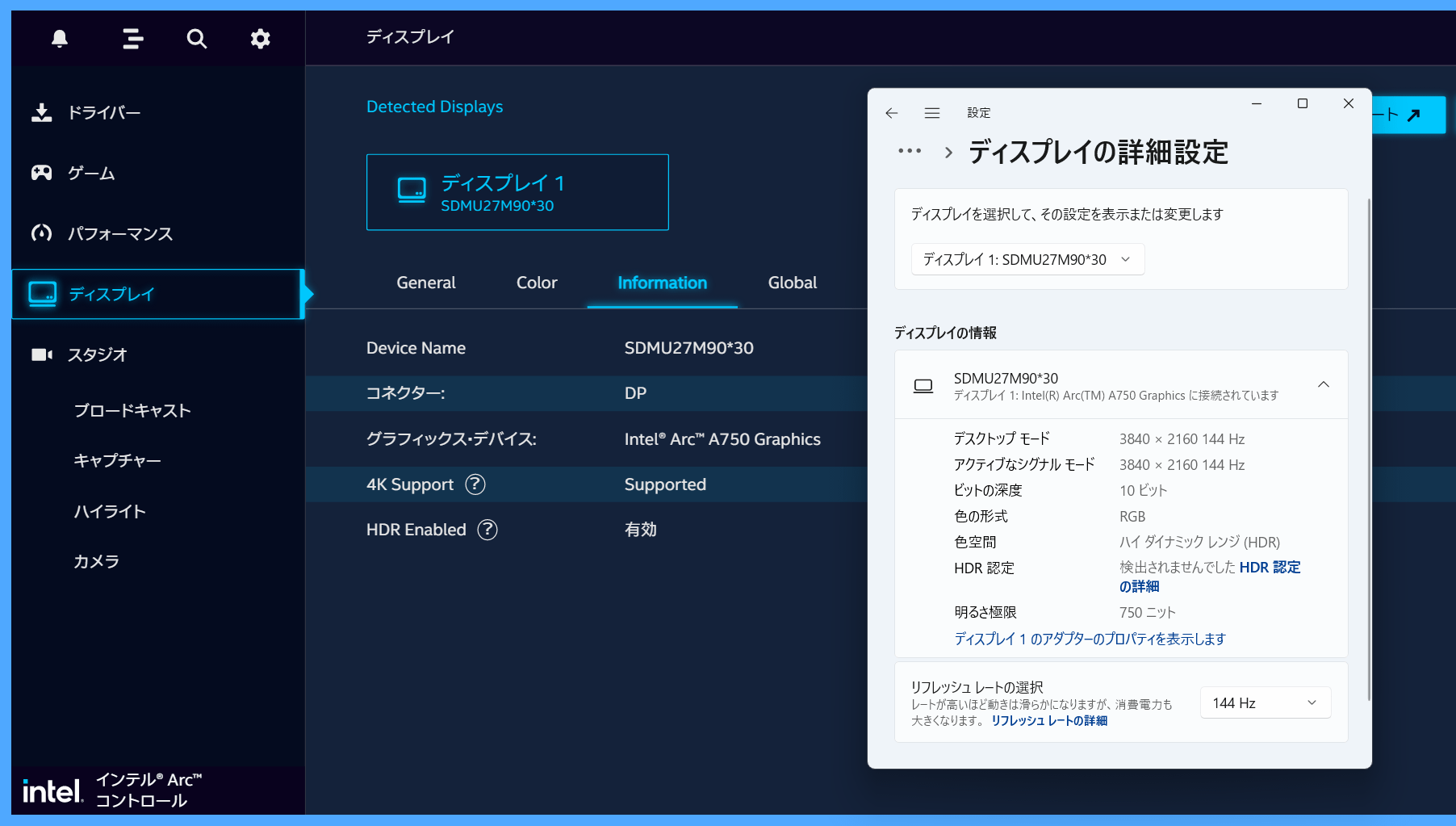Maximize the Settings window
The height and width of the screenshot is (826, 1456).
click(x=1303, y=103)
